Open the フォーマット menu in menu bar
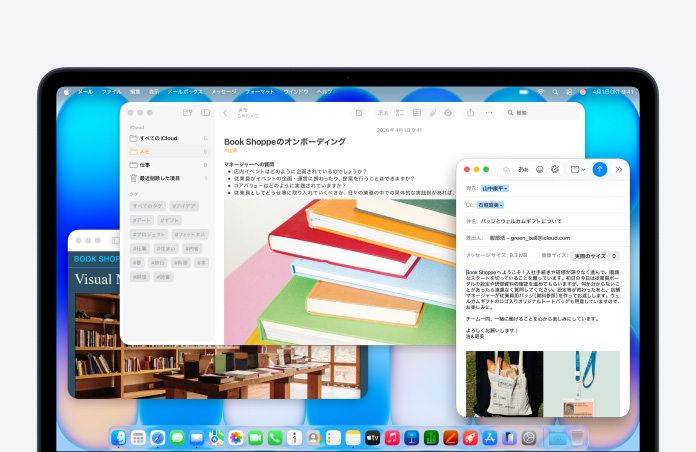Image resolution: width=696 pixels, height=452 pixels. click(x=259, y=91)
